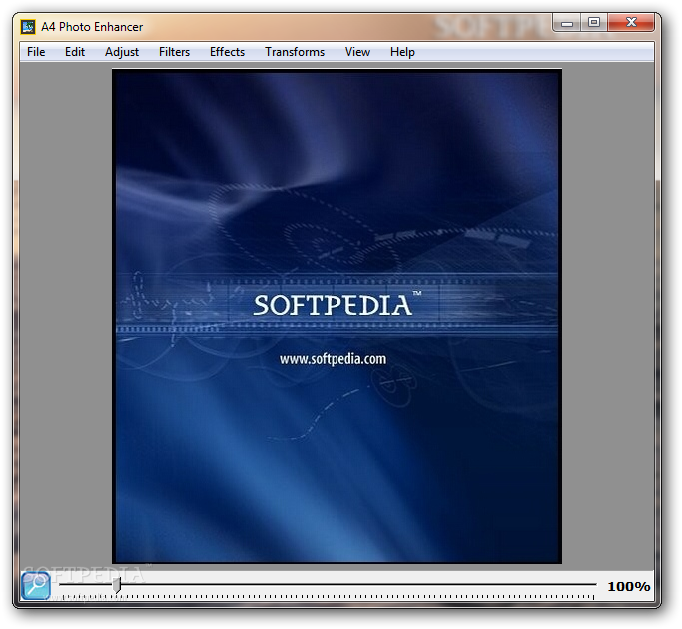Click the 100% zoom level readout
The height and width of the screenshot is (629, 682).
629,586
